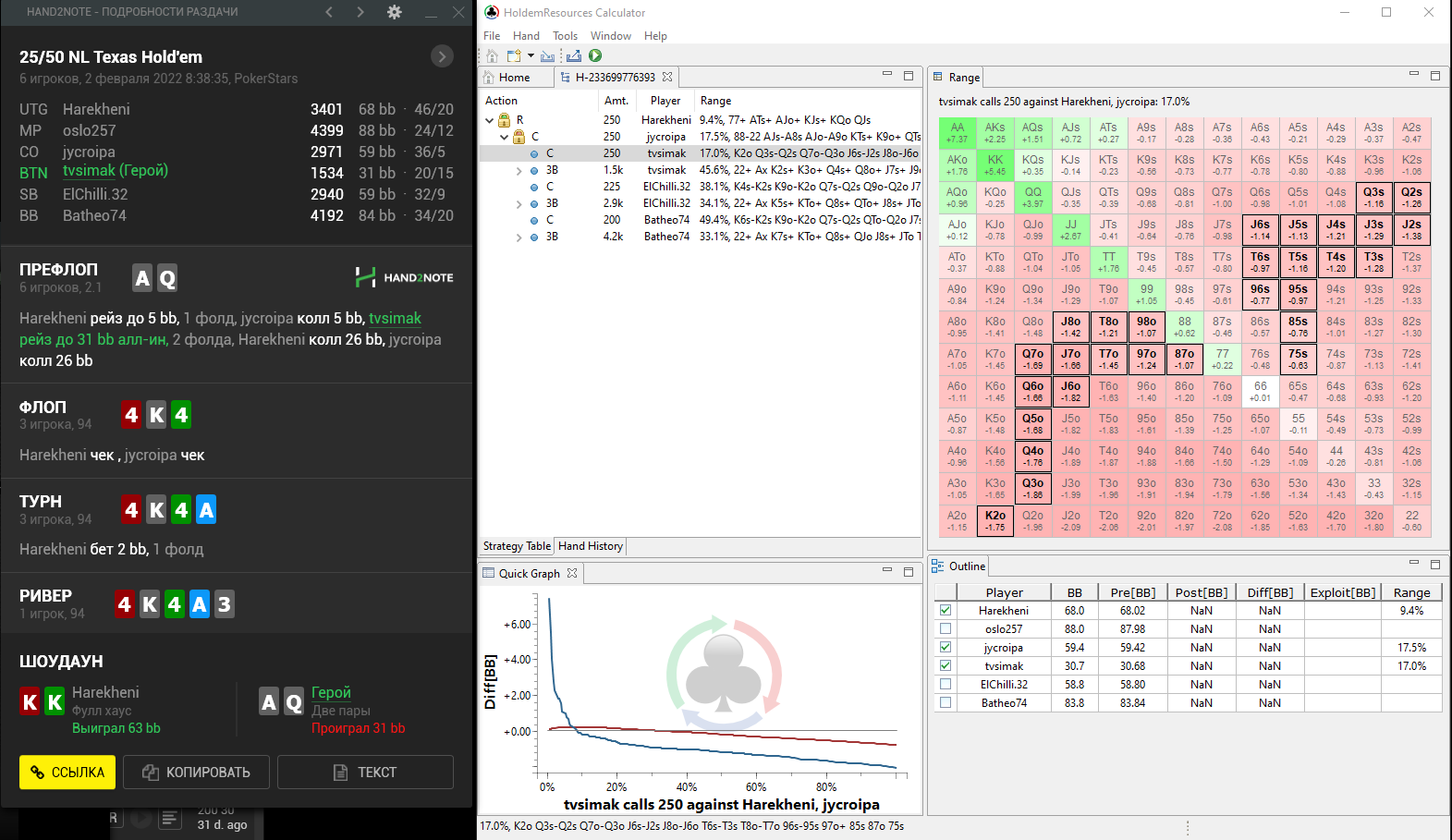Open Hand2Note settings gear
1452x840 pixels.
pos(395,12)
